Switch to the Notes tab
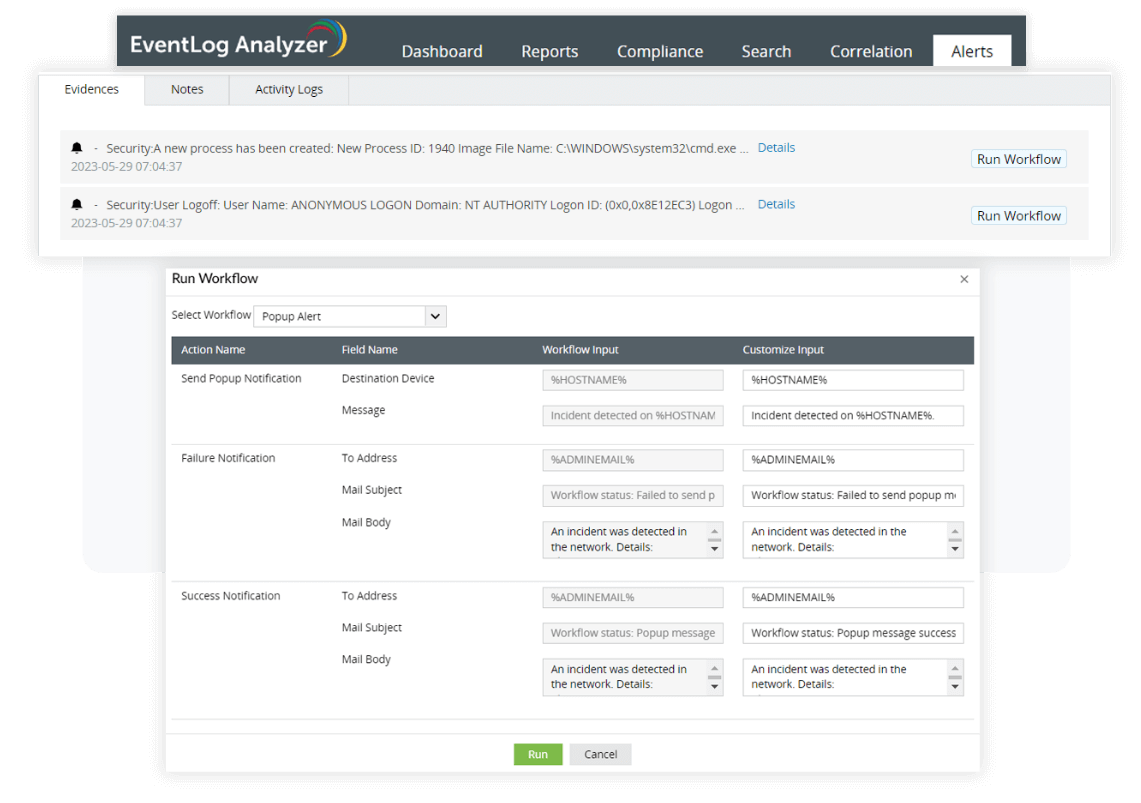1141x803 pixels. point(187,89)
